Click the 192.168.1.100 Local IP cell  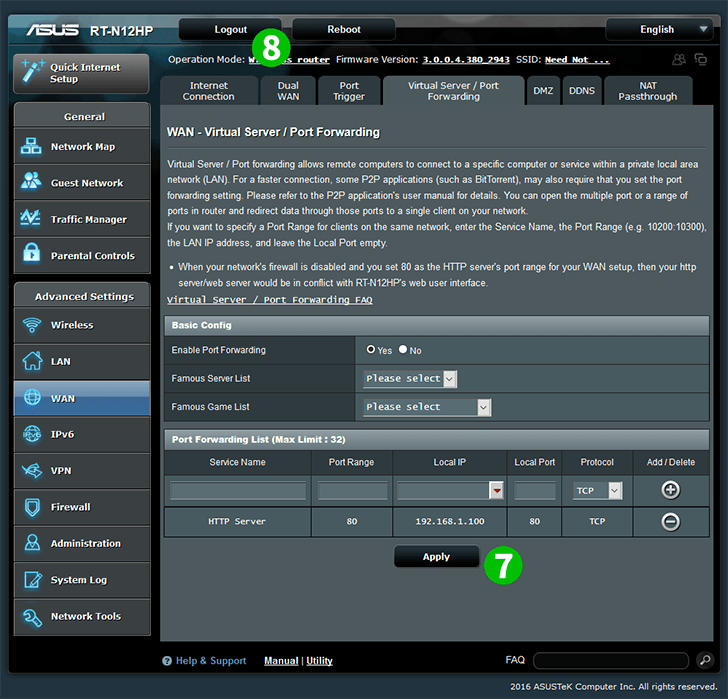click(449, 522)
